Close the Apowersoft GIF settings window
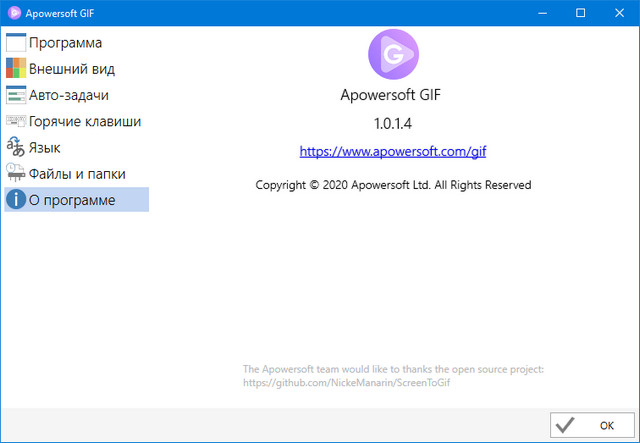This screenshot has width=640, height=443. (x=617, y=13)
